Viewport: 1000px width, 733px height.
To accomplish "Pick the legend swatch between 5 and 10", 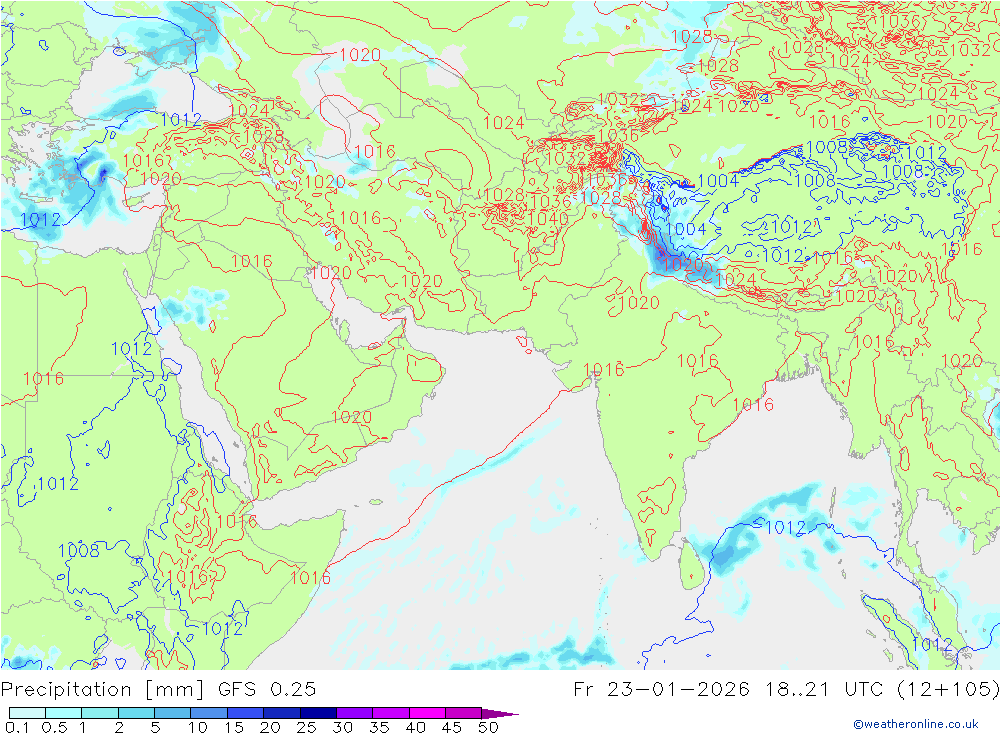I will (x=173, y=713).
